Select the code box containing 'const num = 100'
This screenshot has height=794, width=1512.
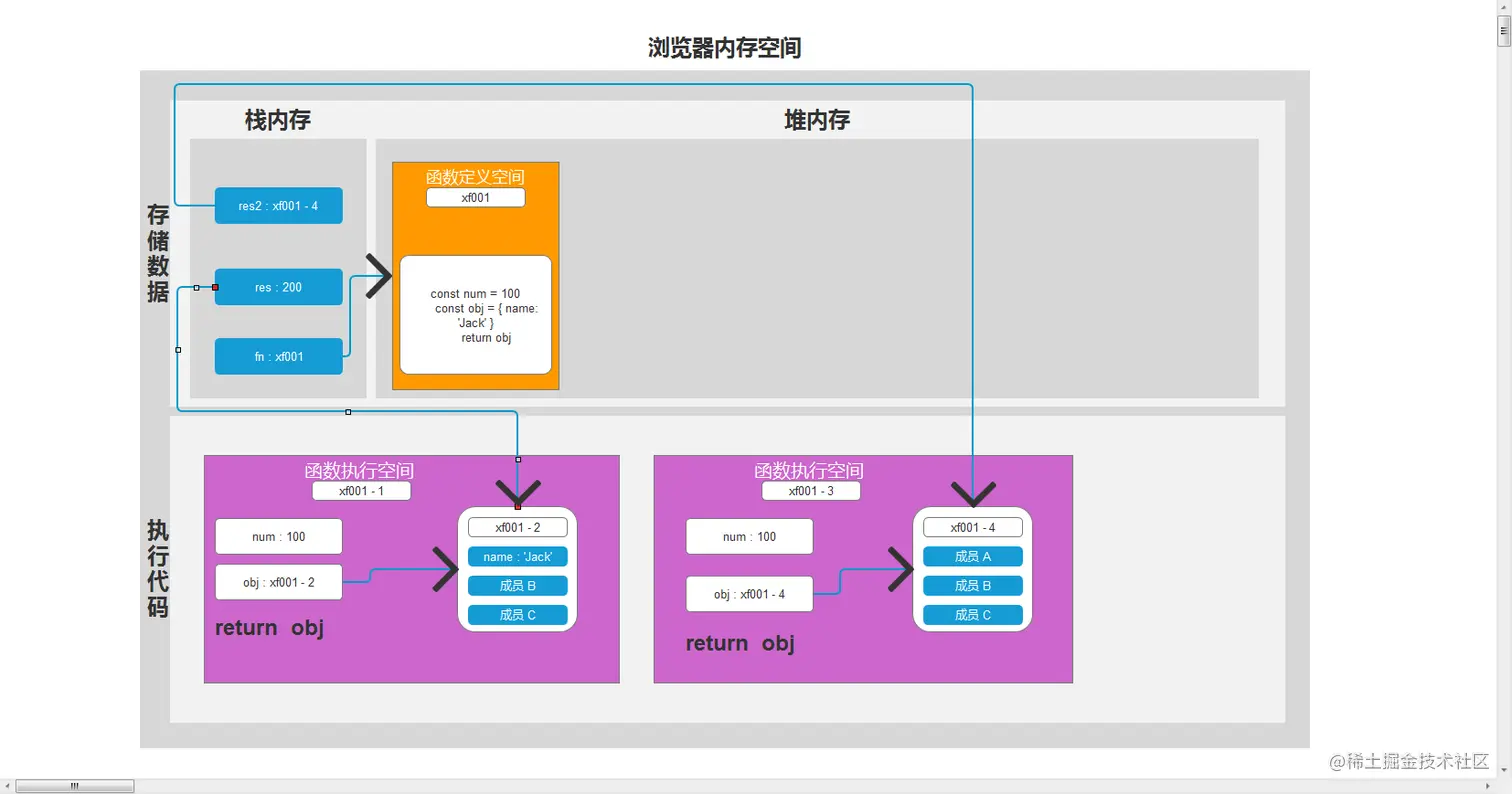[476, 315]
